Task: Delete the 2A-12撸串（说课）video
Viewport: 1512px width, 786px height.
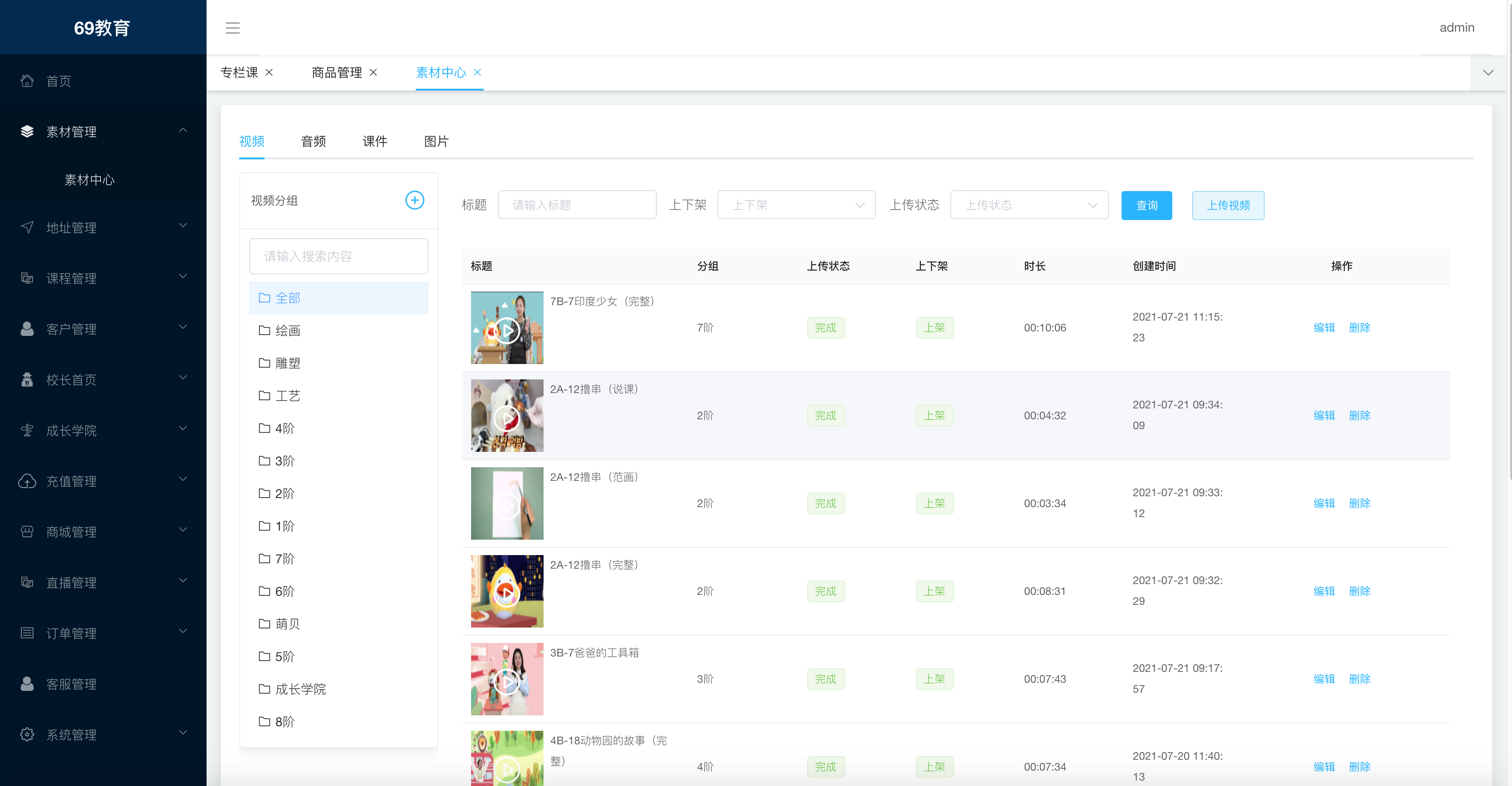Action: point(1359,416)
